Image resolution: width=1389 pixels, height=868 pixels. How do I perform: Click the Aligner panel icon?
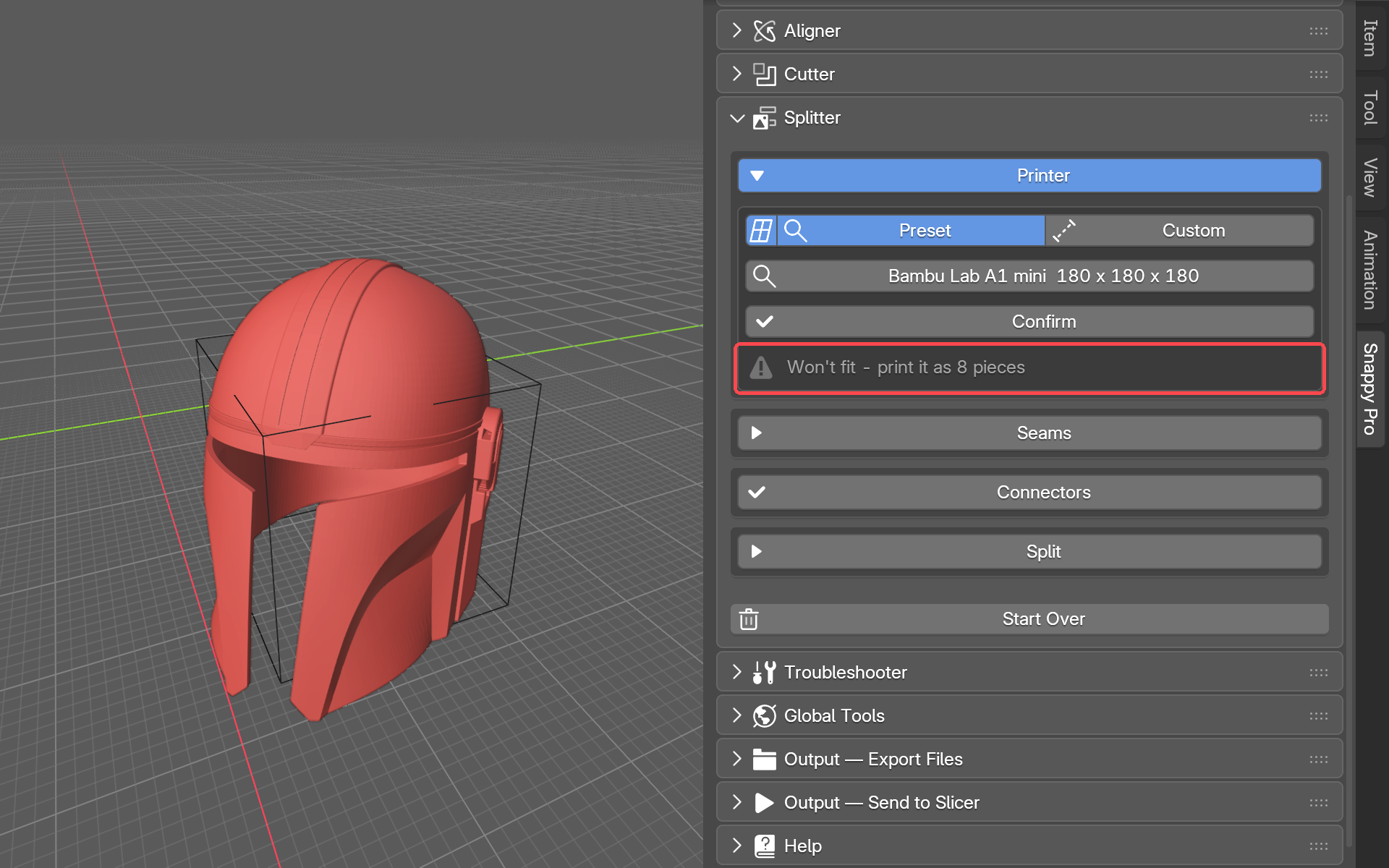pos(764,31)
